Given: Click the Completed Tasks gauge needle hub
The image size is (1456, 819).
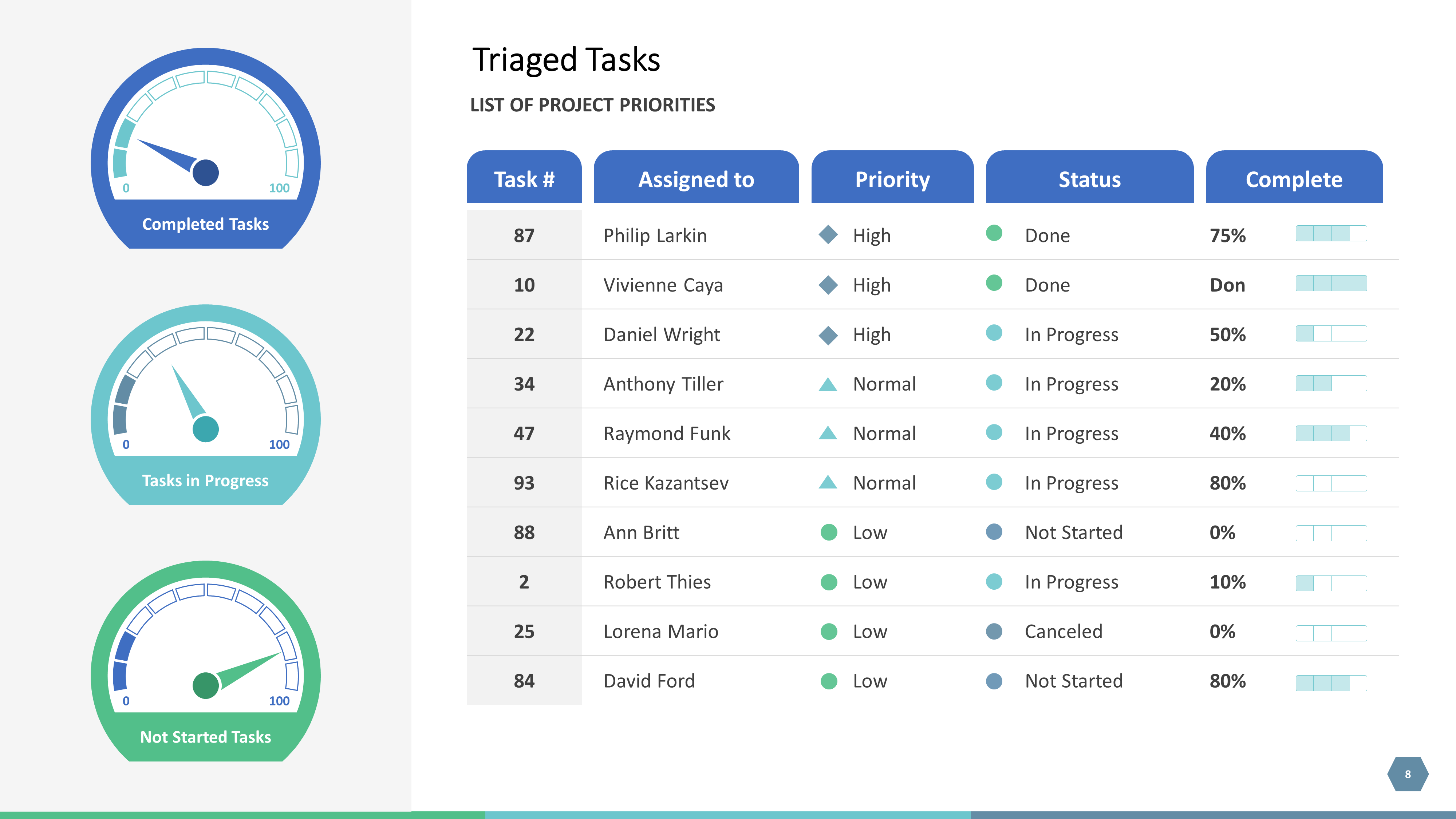Looking at the screenshot, I should [x=205, y=173].
